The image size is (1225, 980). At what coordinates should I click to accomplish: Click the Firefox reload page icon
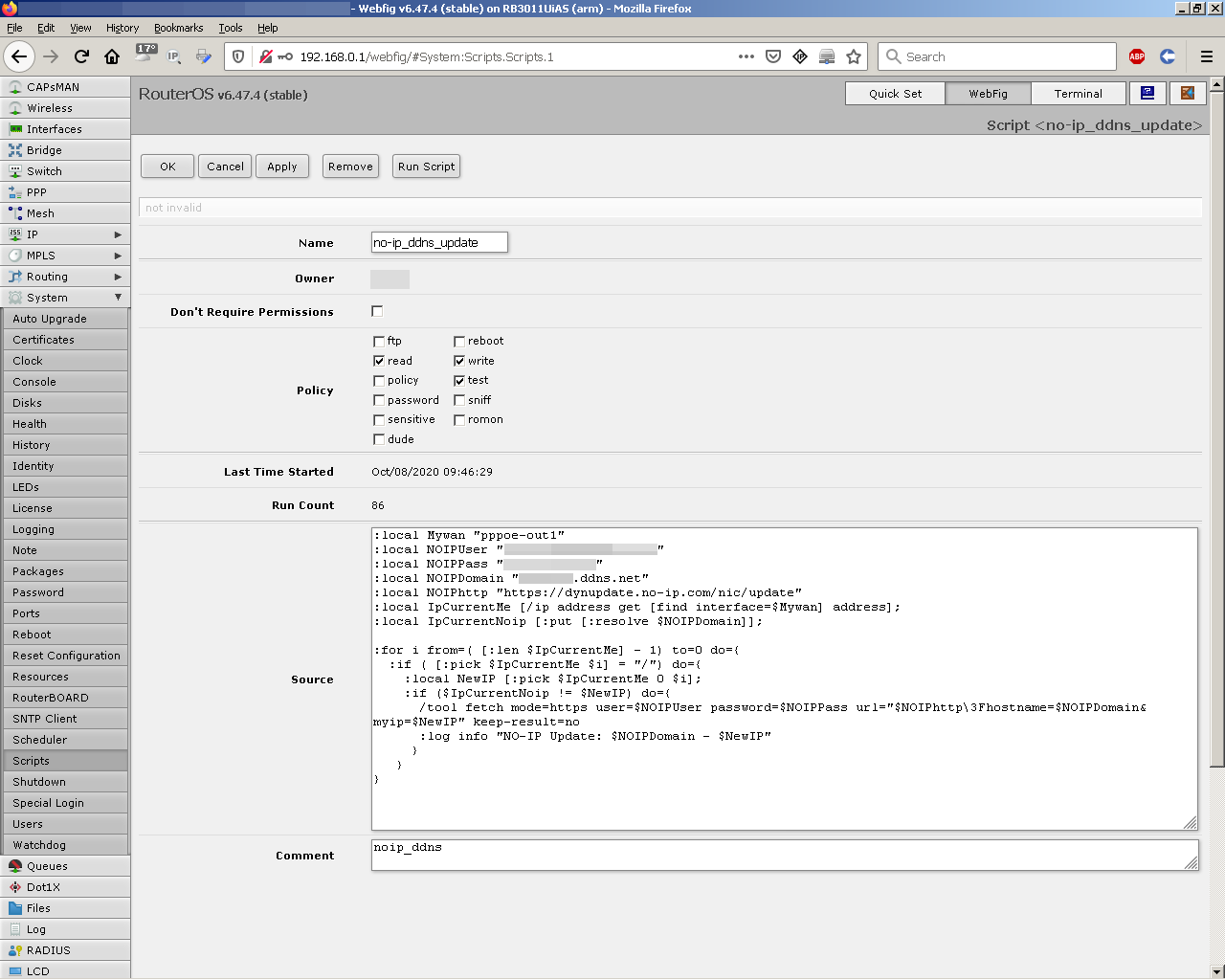click(81, 56)
